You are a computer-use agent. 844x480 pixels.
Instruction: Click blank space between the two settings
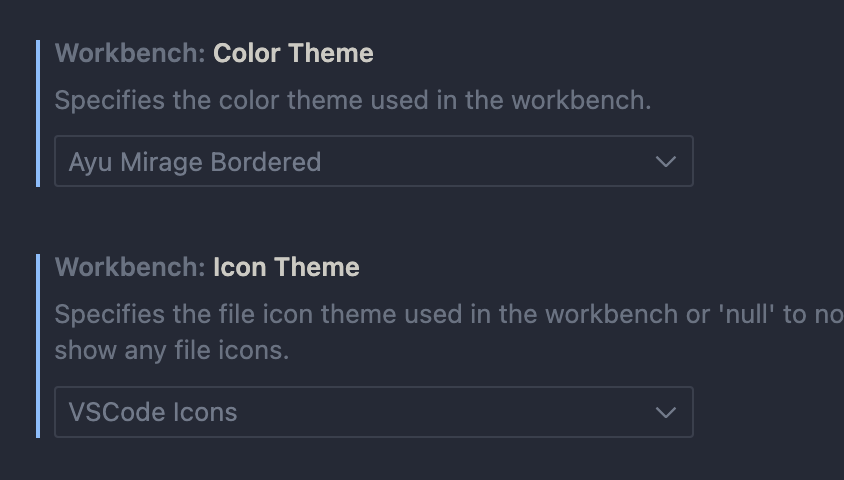(400, 220)
